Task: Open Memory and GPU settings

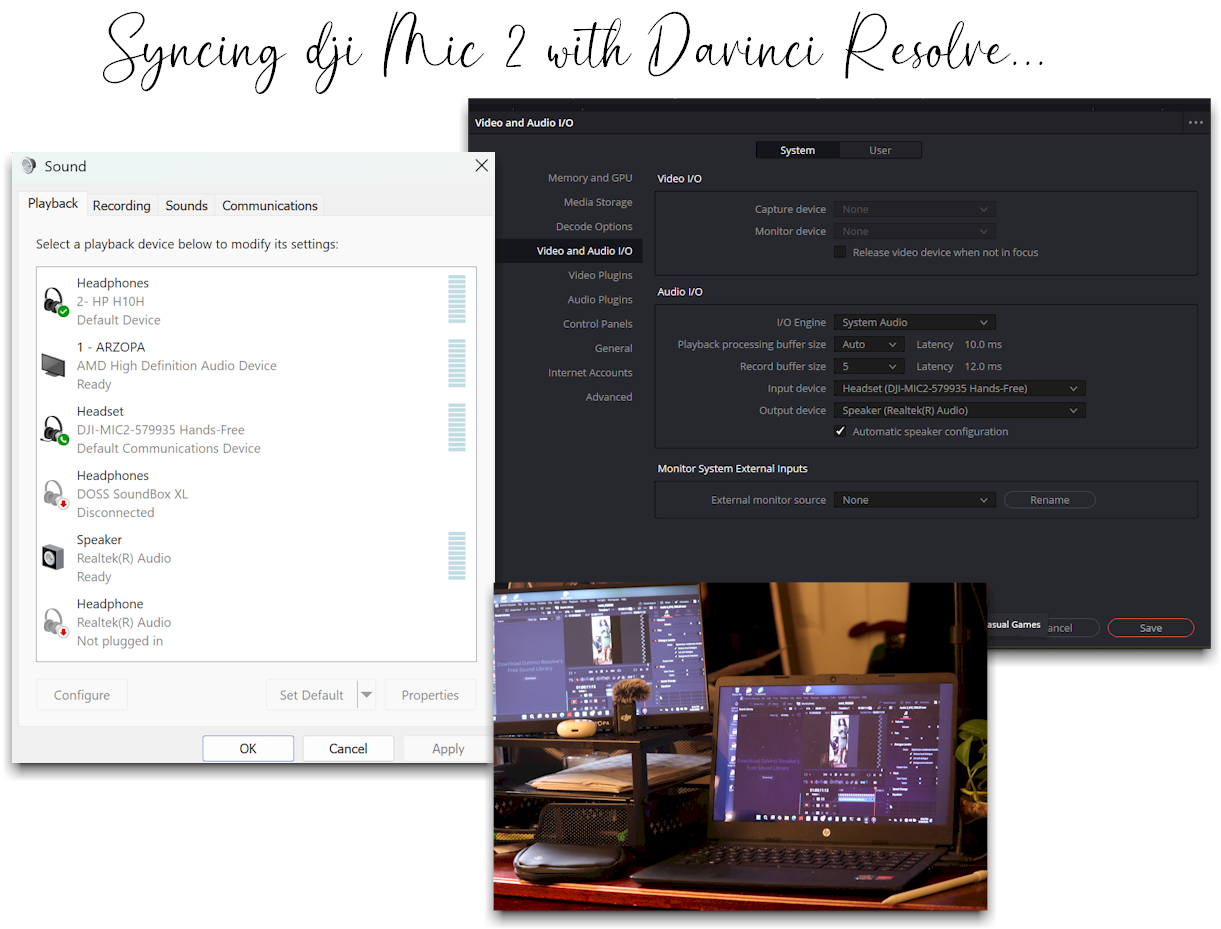Action: pos(590,178)
